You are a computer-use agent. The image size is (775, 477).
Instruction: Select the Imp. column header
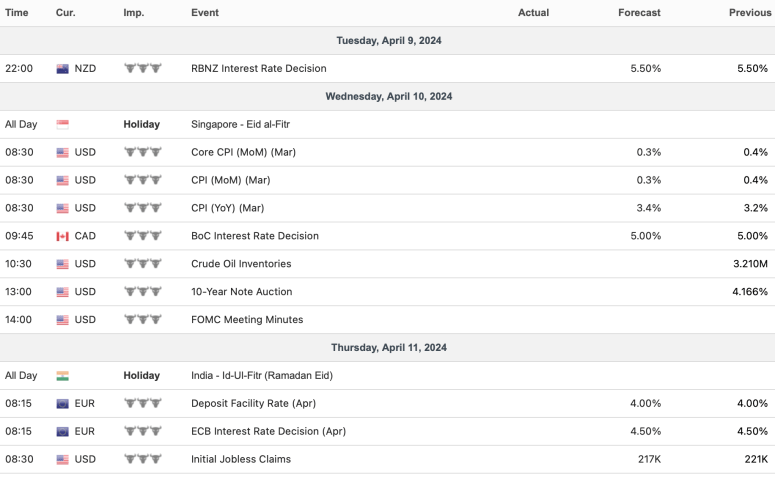133,13
